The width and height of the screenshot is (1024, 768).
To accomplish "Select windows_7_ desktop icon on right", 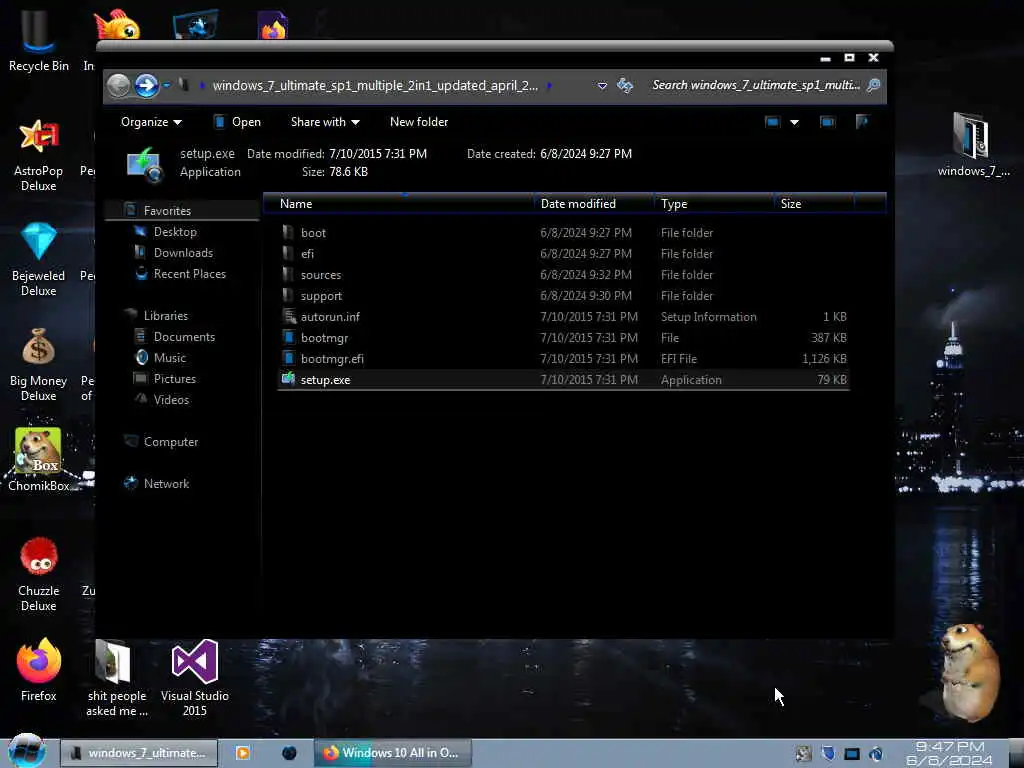I will tap(973, 145).
